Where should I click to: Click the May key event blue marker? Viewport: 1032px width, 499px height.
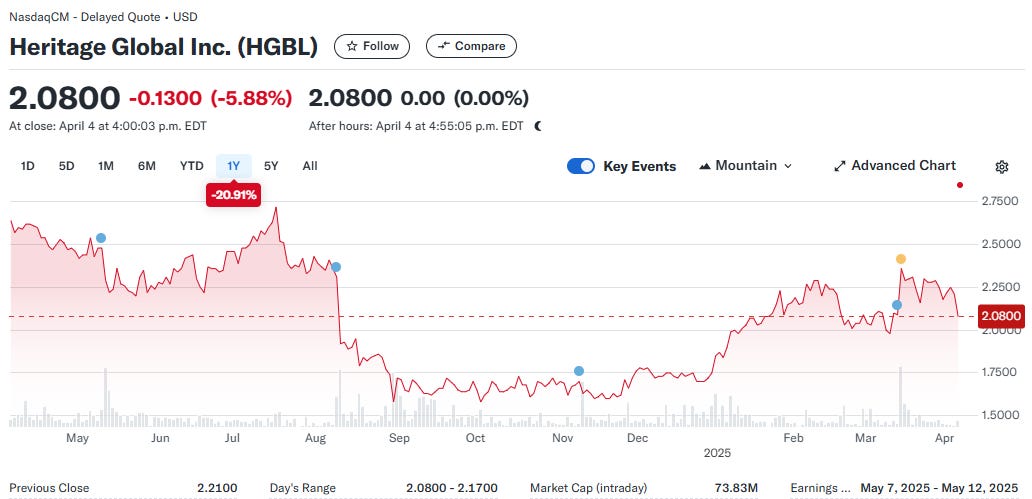tap(101, 238)
